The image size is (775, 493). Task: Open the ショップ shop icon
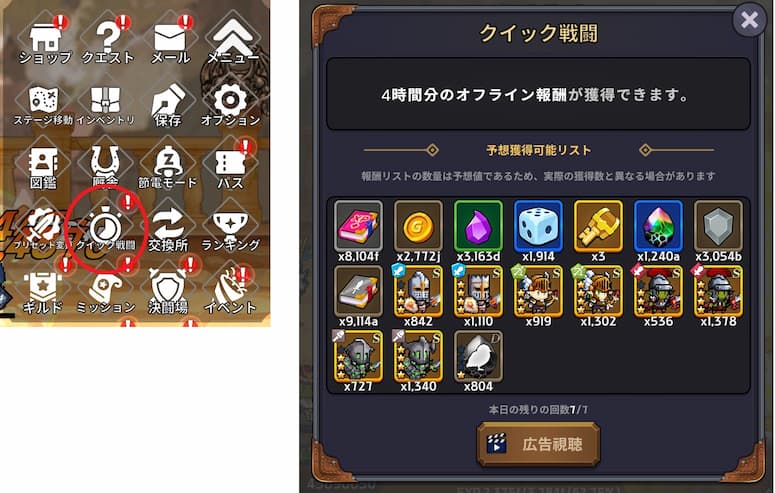coord(44,43)
